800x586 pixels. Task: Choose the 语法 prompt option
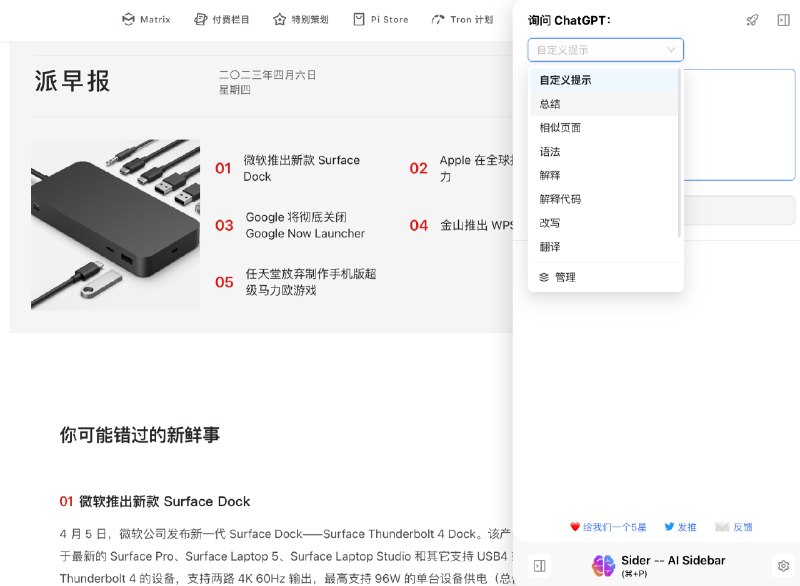604,151
